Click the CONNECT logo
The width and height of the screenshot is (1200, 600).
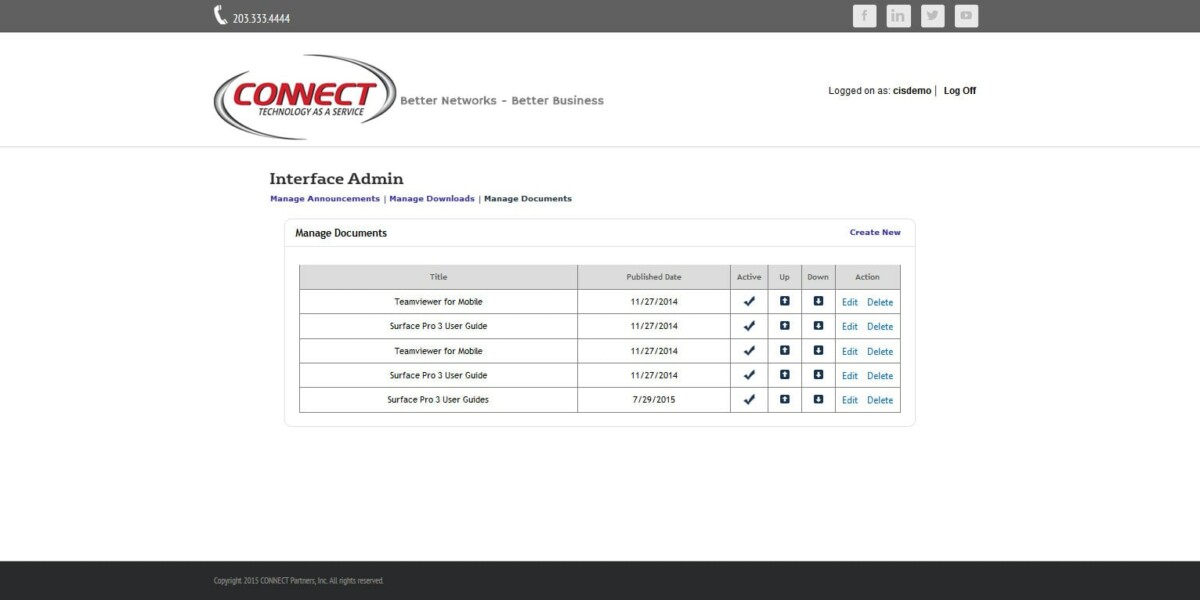(305, 97)
